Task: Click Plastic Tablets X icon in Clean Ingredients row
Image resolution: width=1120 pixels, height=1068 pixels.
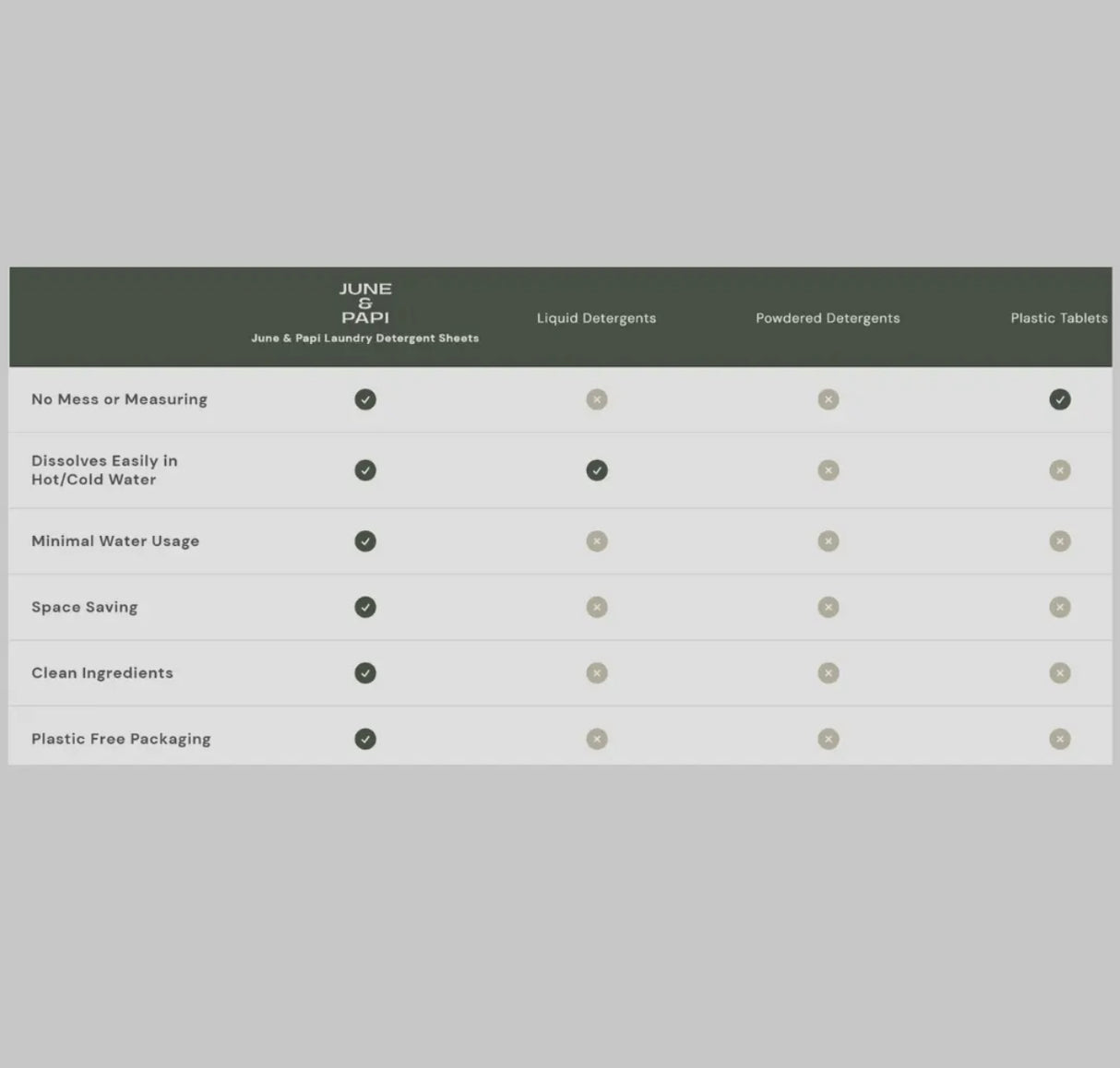Action: pos(1059,673)
